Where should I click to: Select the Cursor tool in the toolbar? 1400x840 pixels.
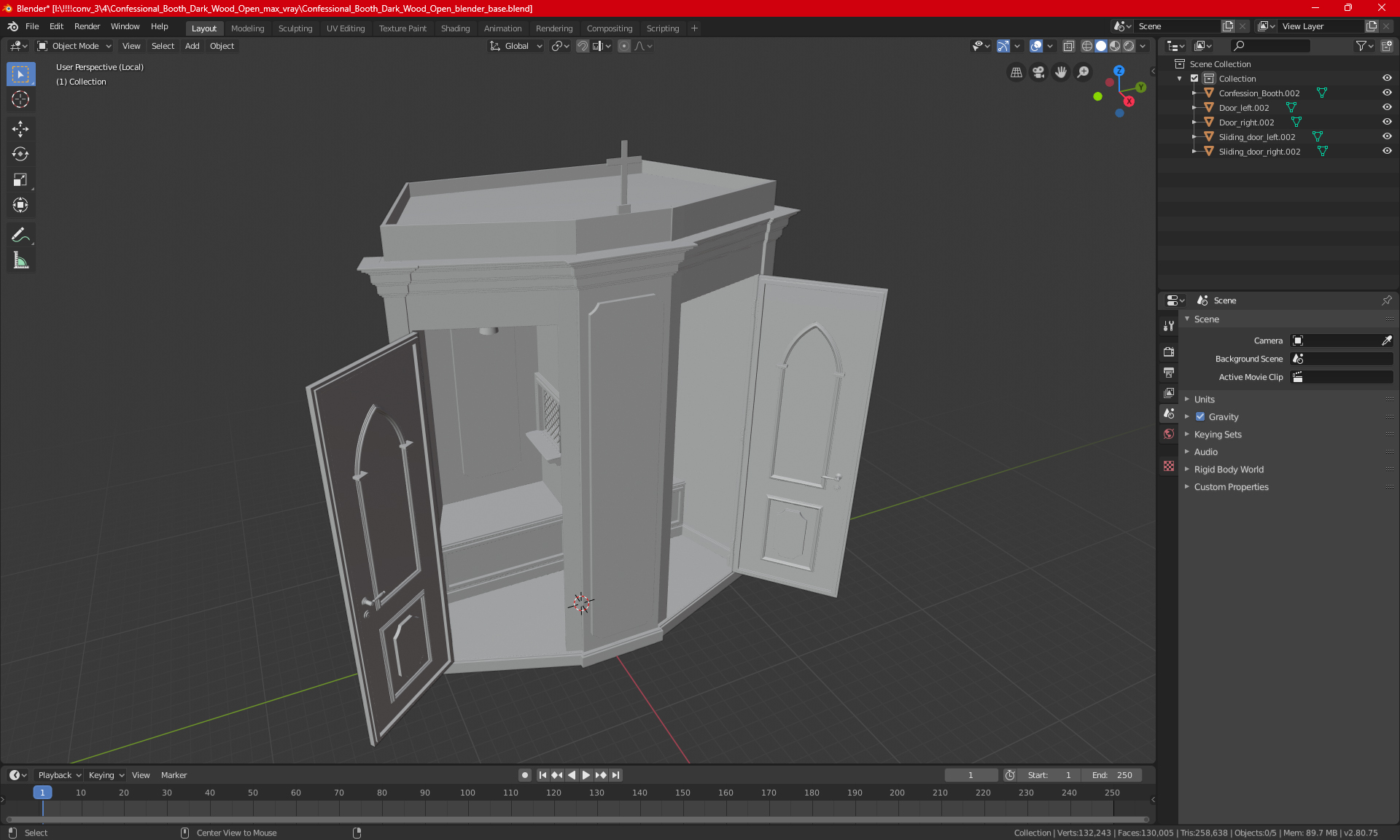(x=20, y=99)
